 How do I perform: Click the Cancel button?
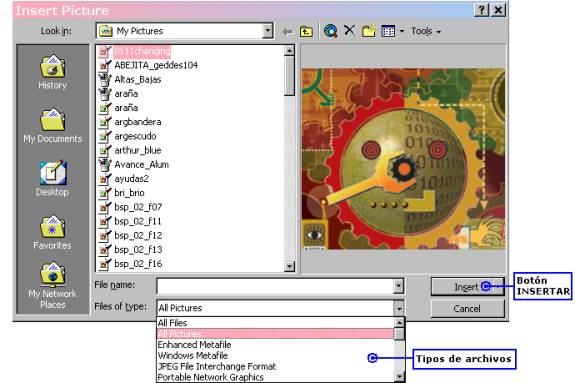coord(467,309)
